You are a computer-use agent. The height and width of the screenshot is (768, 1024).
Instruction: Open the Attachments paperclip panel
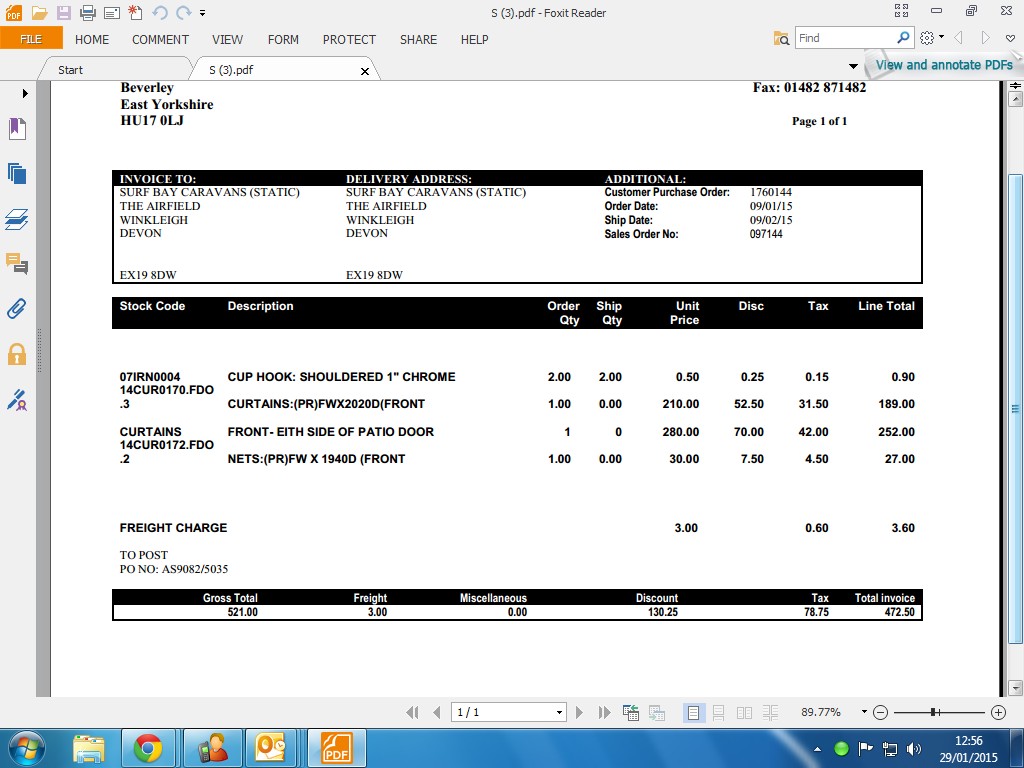[x=17, y=309]
